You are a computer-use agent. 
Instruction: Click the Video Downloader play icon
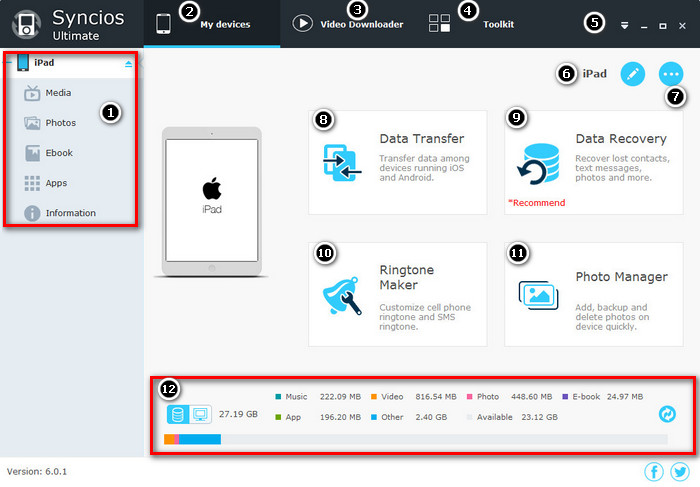pyautogui.click(x=302, y=23)
